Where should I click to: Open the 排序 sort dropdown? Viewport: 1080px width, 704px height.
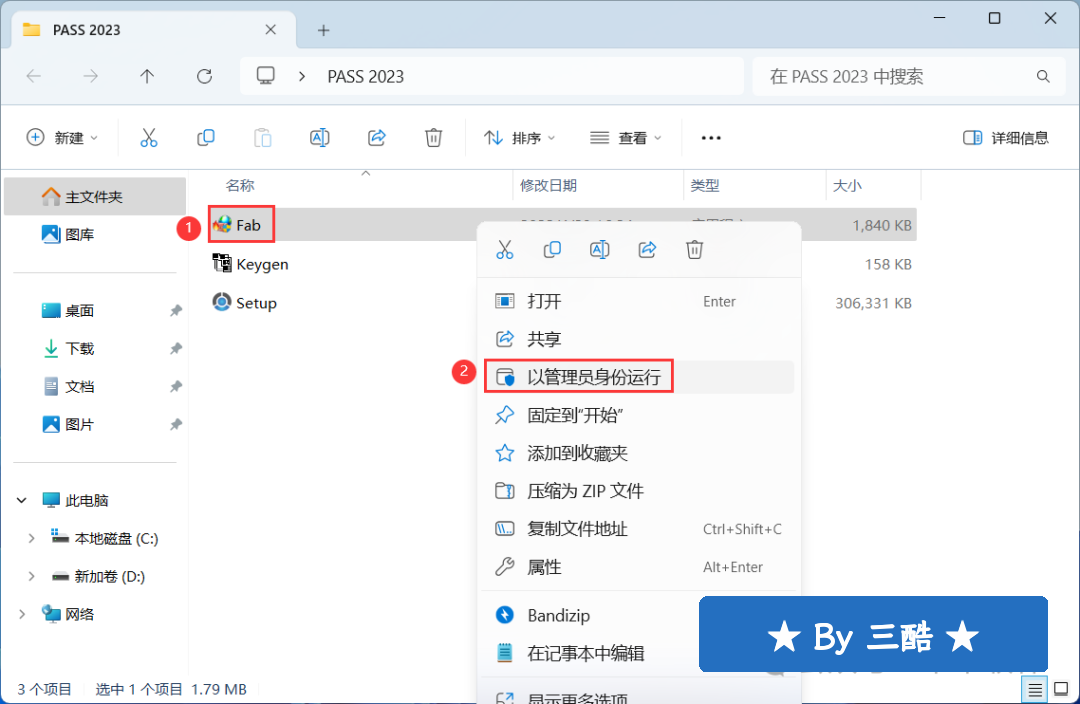(x=519, y=138)
